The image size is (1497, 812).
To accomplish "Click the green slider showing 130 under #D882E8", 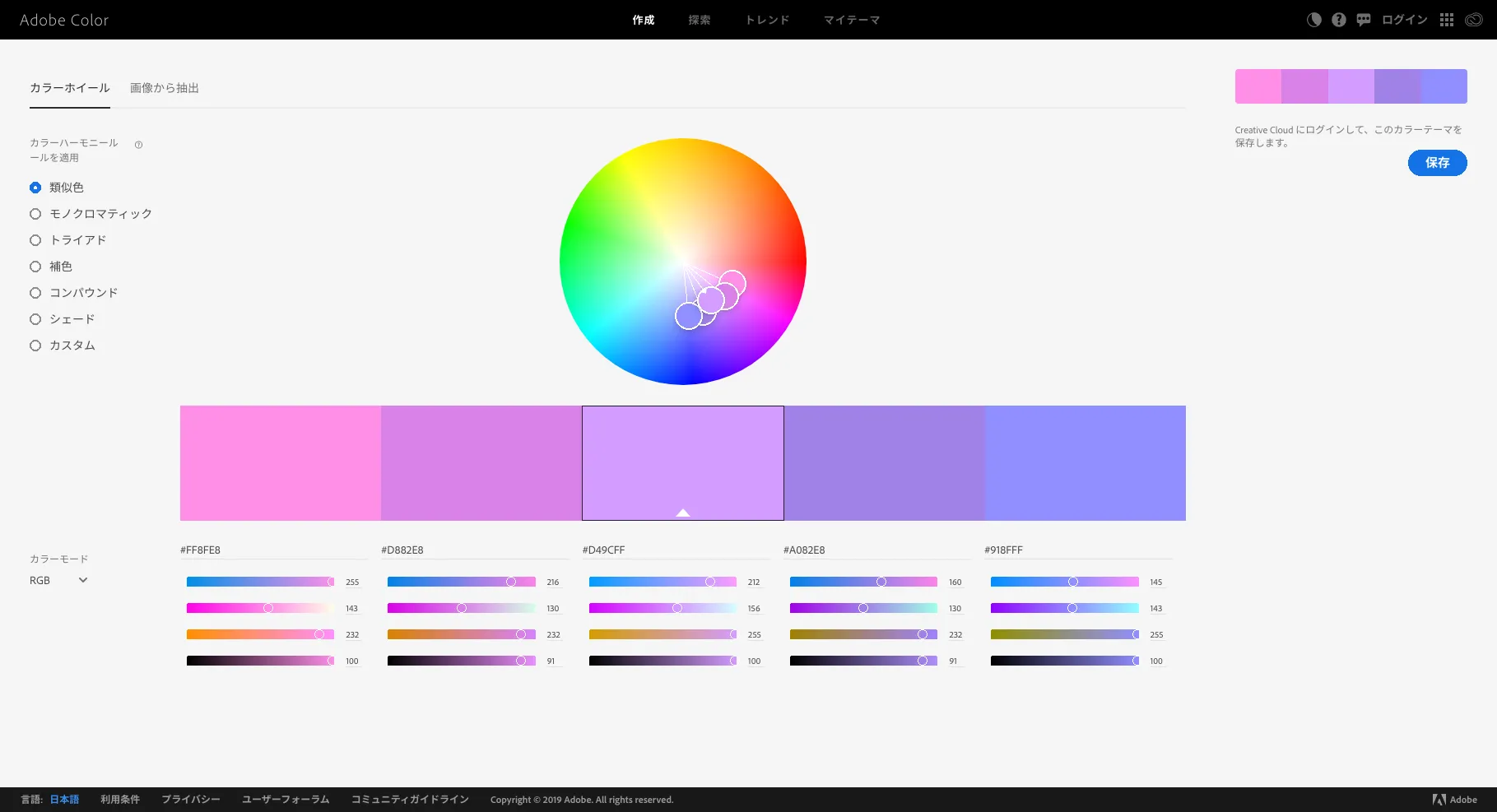I will [x=462, y=608].
